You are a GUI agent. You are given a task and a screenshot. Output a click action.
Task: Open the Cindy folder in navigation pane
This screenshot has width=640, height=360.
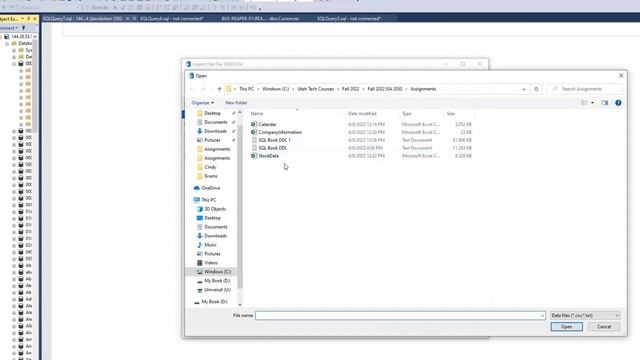tap(210, 167)
